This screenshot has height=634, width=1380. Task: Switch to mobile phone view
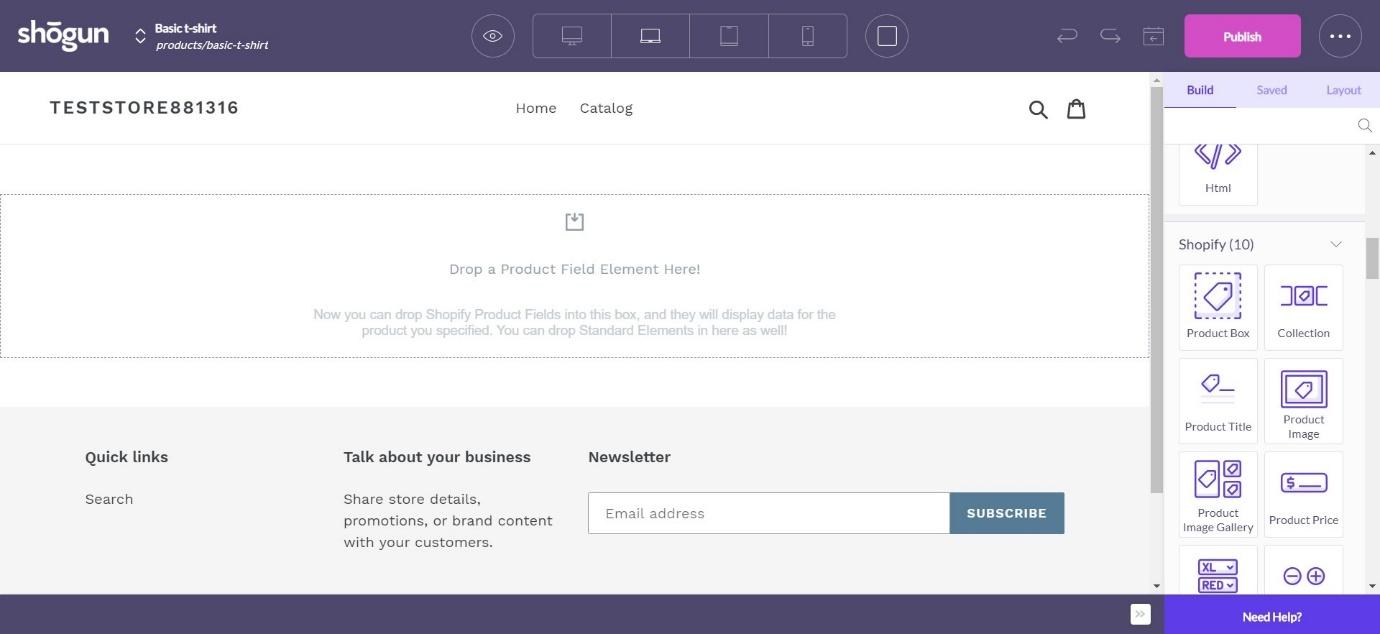(808, 36)
